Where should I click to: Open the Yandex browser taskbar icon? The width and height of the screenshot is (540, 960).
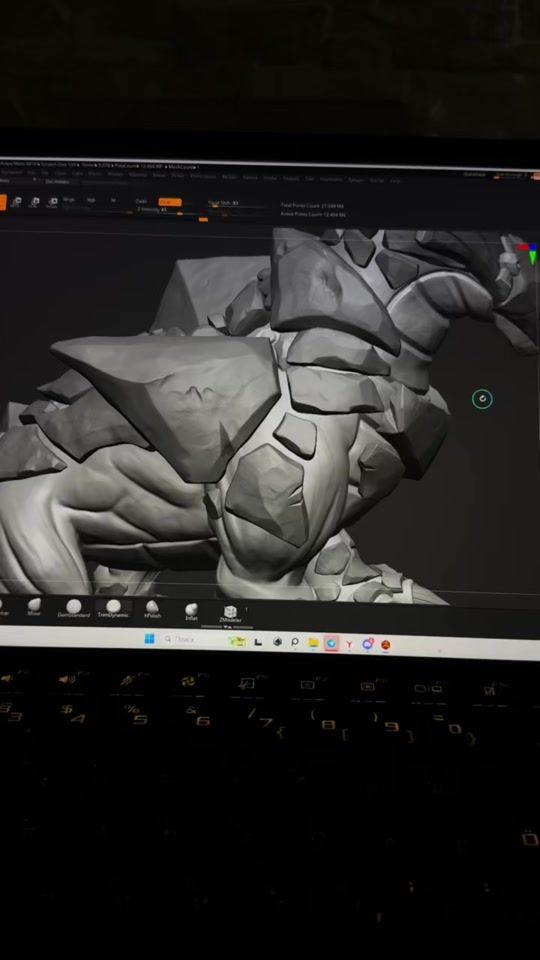(349, 644)
